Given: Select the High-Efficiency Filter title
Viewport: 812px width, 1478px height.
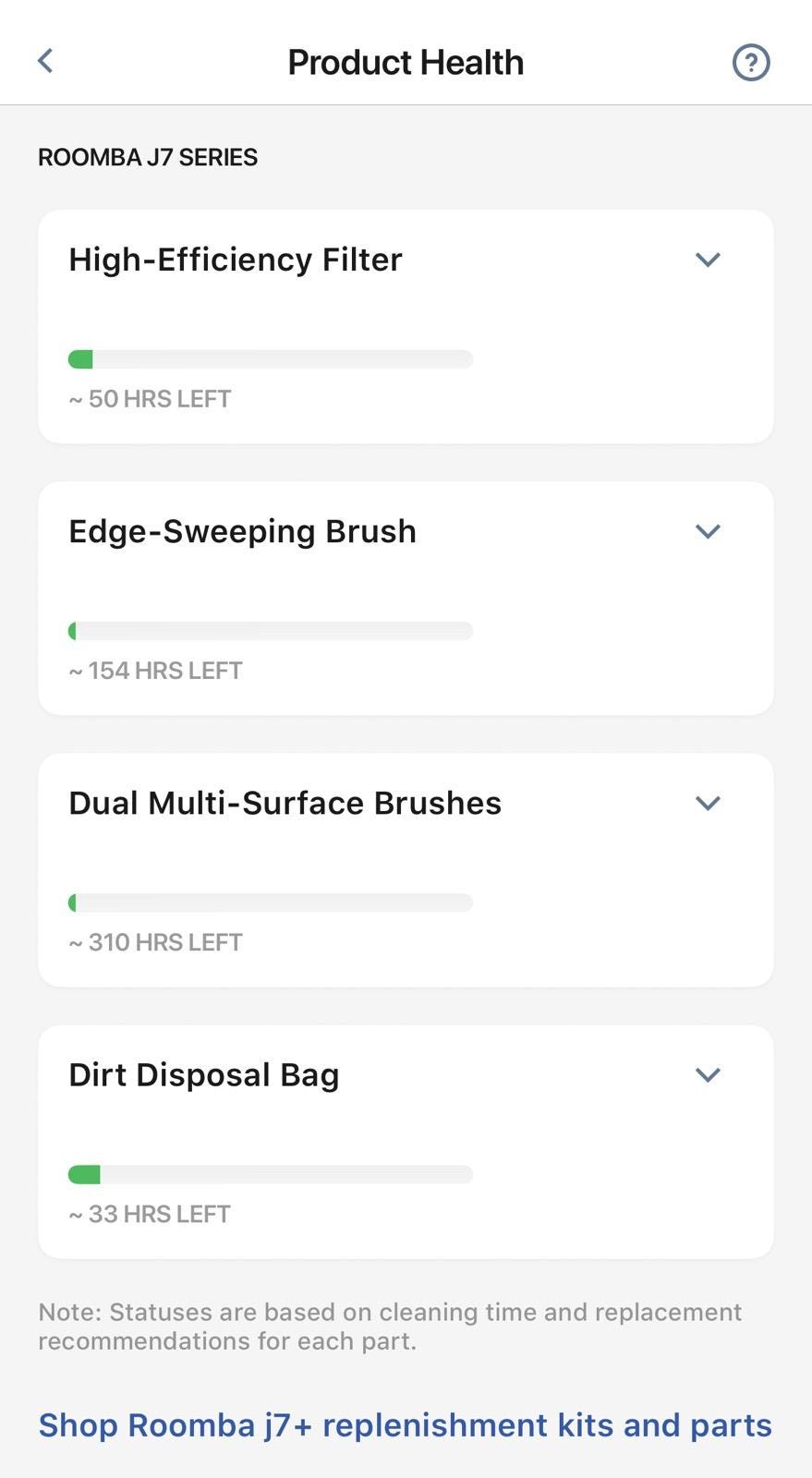Looking at the screenshot, I should (x=236, y=260).
